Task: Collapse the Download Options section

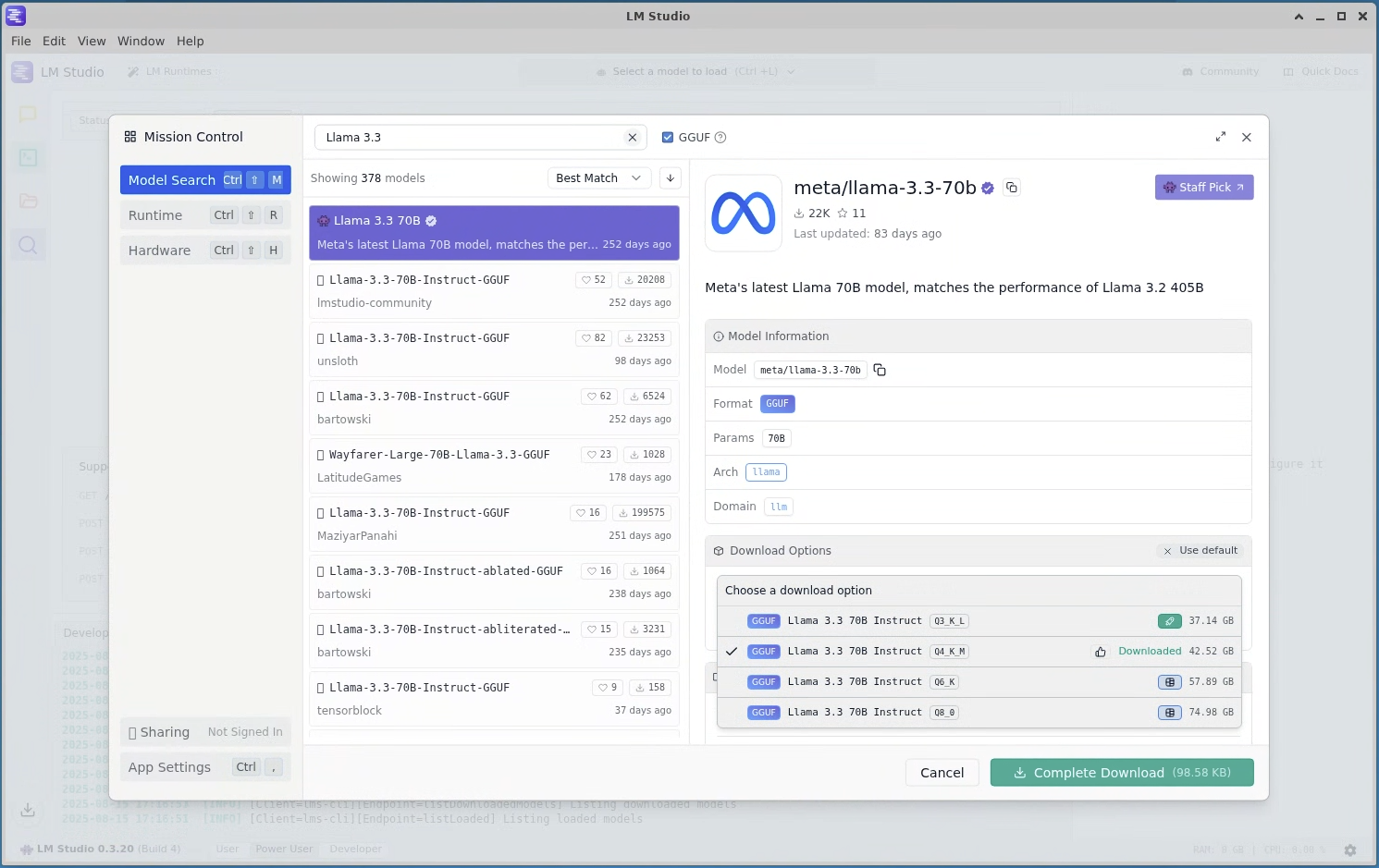Action: pyautogui.click(x=779, y=550)
